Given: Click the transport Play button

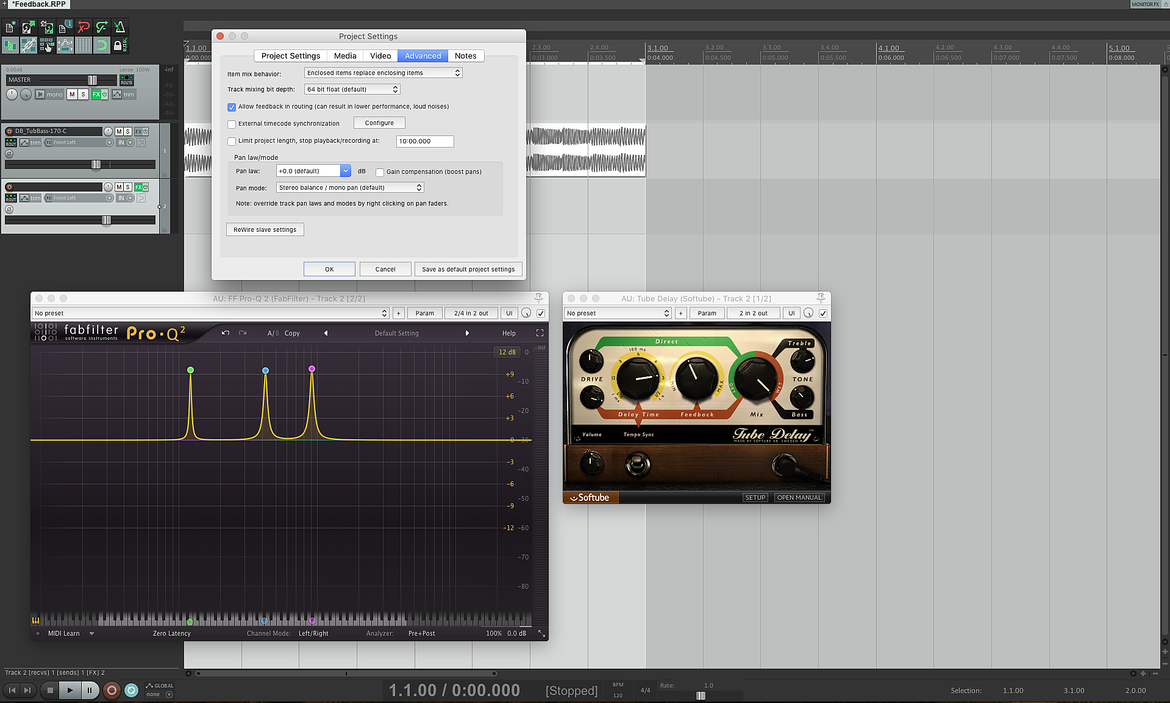Looking at the screenshot, I should point(69,690).
